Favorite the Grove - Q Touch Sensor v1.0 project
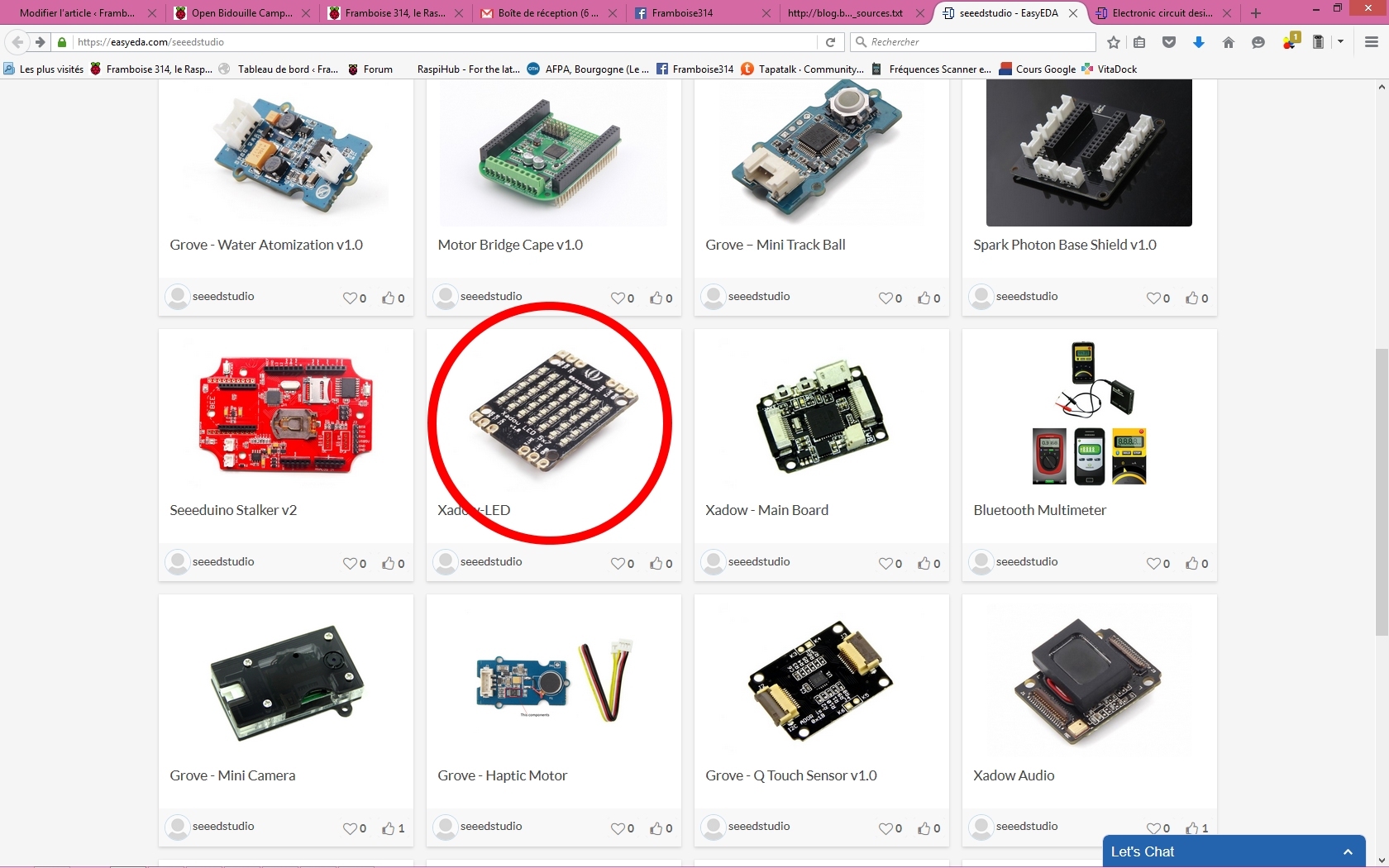The width and height of the screenshot is (1389, 868). [x=885, y=828]
